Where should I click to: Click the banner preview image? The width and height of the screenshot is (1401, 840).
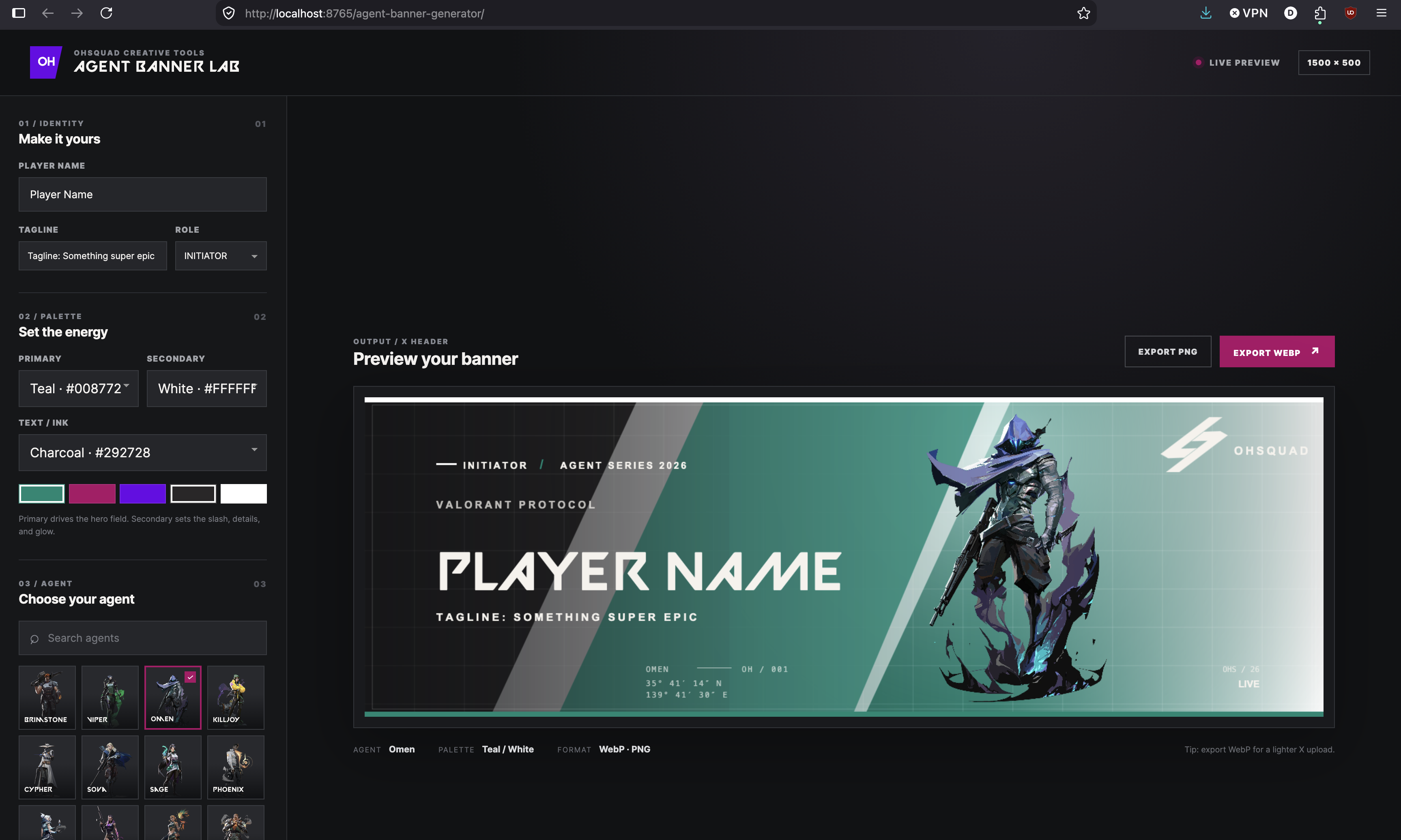click(844, 557)
